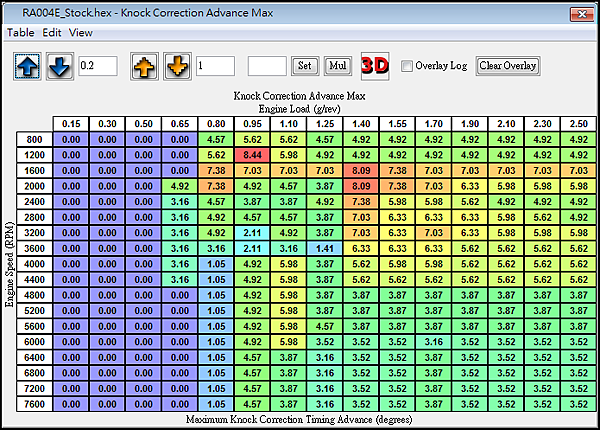
Task: Select the 7.03 cell at 1600 RPM, load 2.50
Action: (579, 171)
